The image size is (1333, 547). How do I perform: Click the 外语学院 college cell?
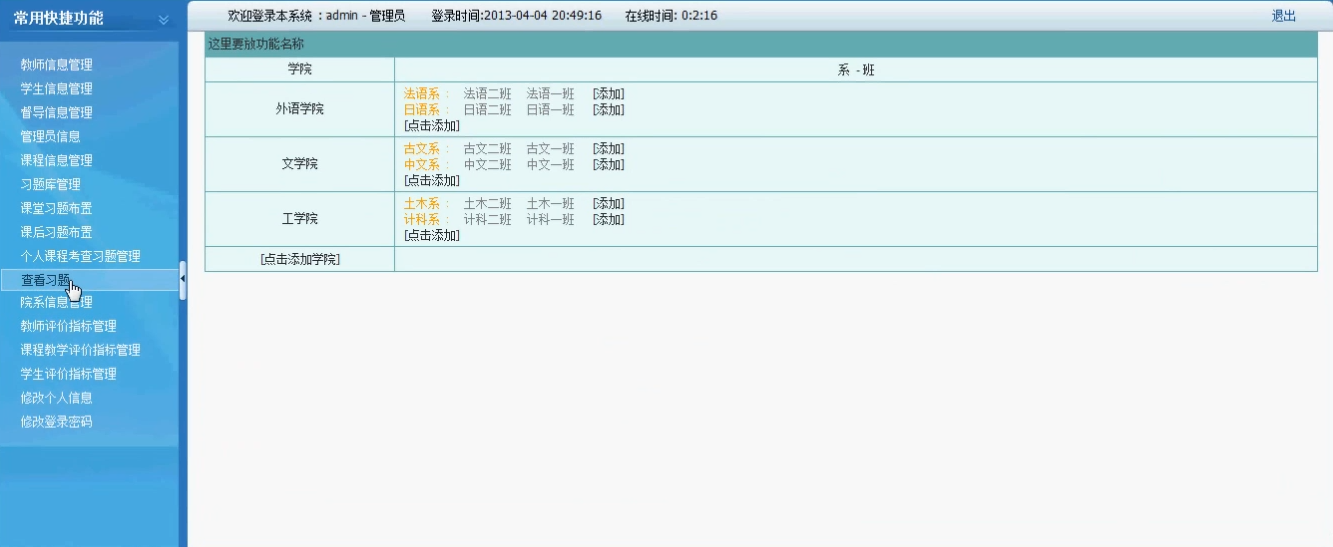point(300,110)
